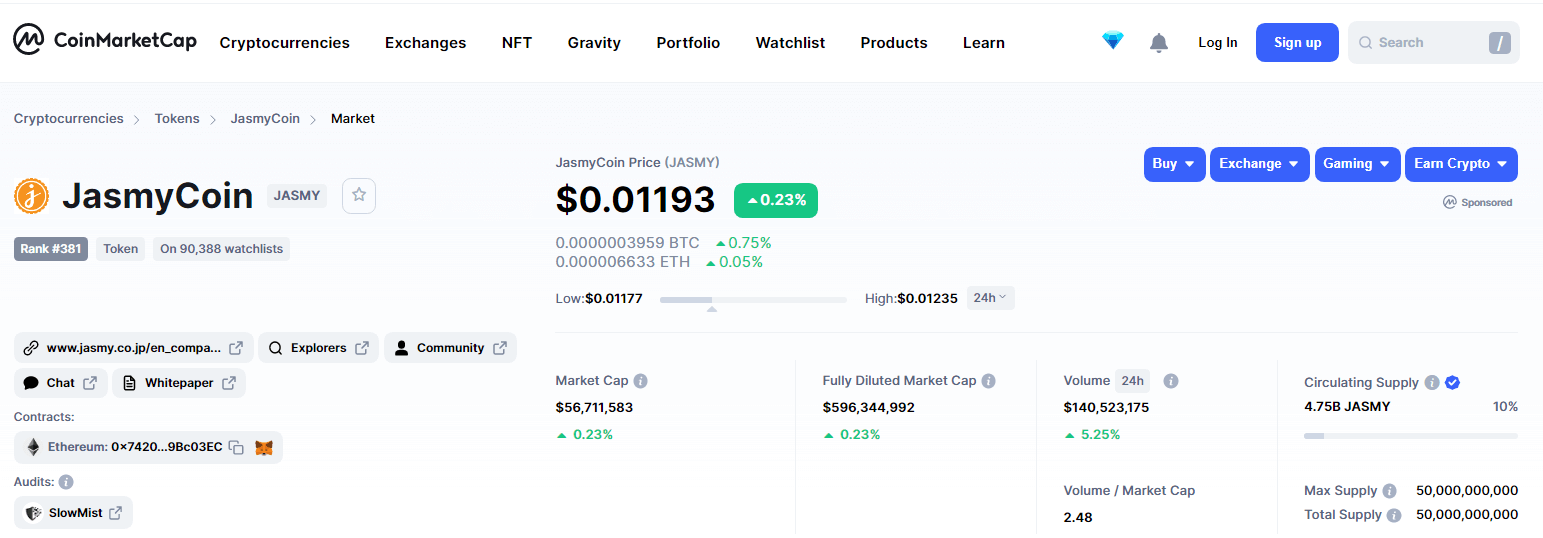This screenshot has width=1543, height=538.
Task: Focus the Search input field
Action: coord(1433,43)
